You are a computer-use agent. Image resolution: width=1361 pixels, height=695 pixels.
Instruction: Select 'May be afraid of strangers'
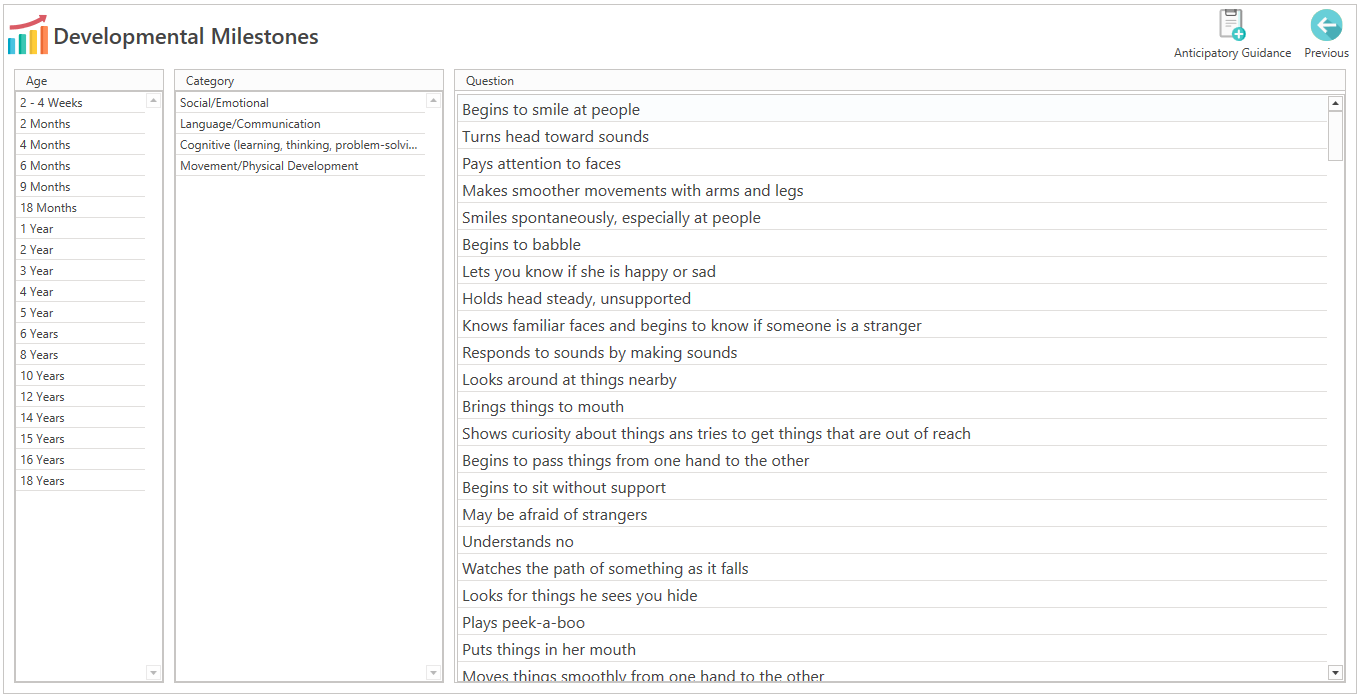pyautogui.click(x=893, y=514)
